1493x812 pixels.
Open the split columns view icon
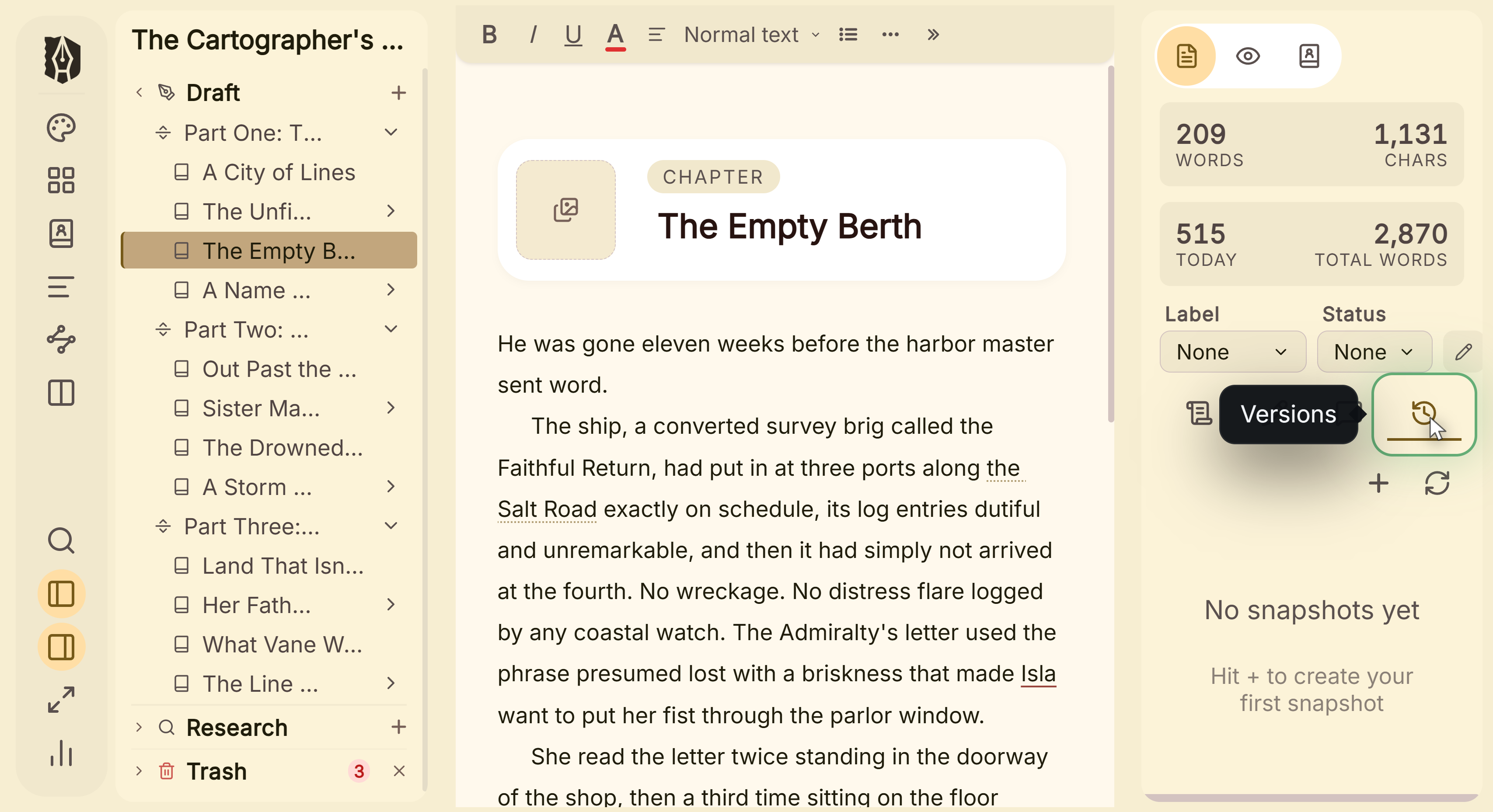click(x=61, y=393)
